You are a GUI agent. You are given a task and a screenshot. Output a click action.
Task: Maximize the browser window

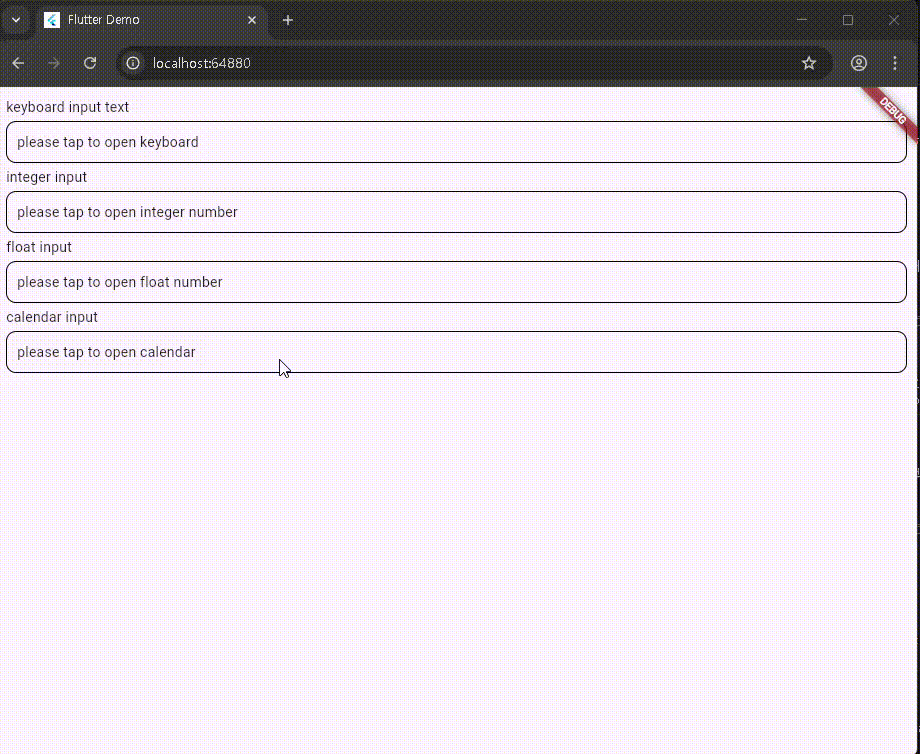(x=848, y=20)
